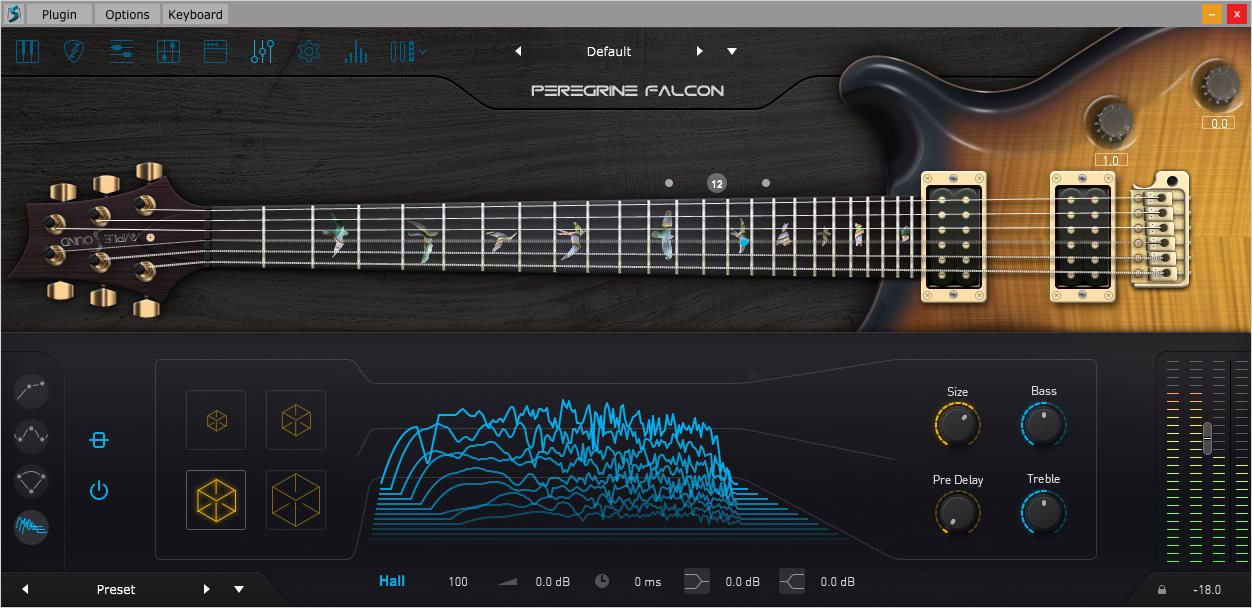This screenshot has width=1252, height=608.
Task: Select the triangular node effect module icon
Action: click(32, 481)
